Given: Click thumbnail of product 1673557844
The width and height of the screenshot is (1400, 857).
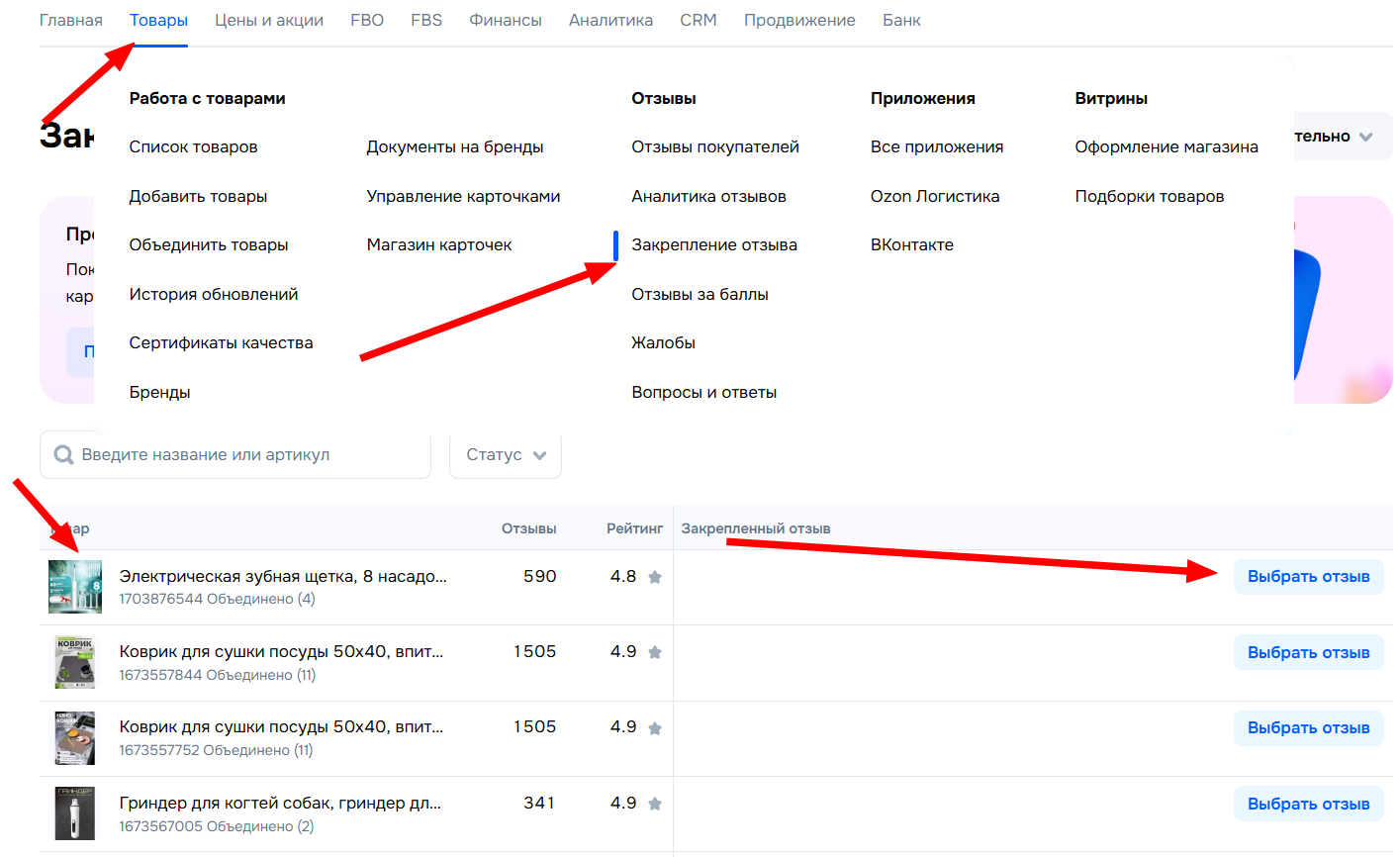Looking at the screenshot, I should point(75,662).
